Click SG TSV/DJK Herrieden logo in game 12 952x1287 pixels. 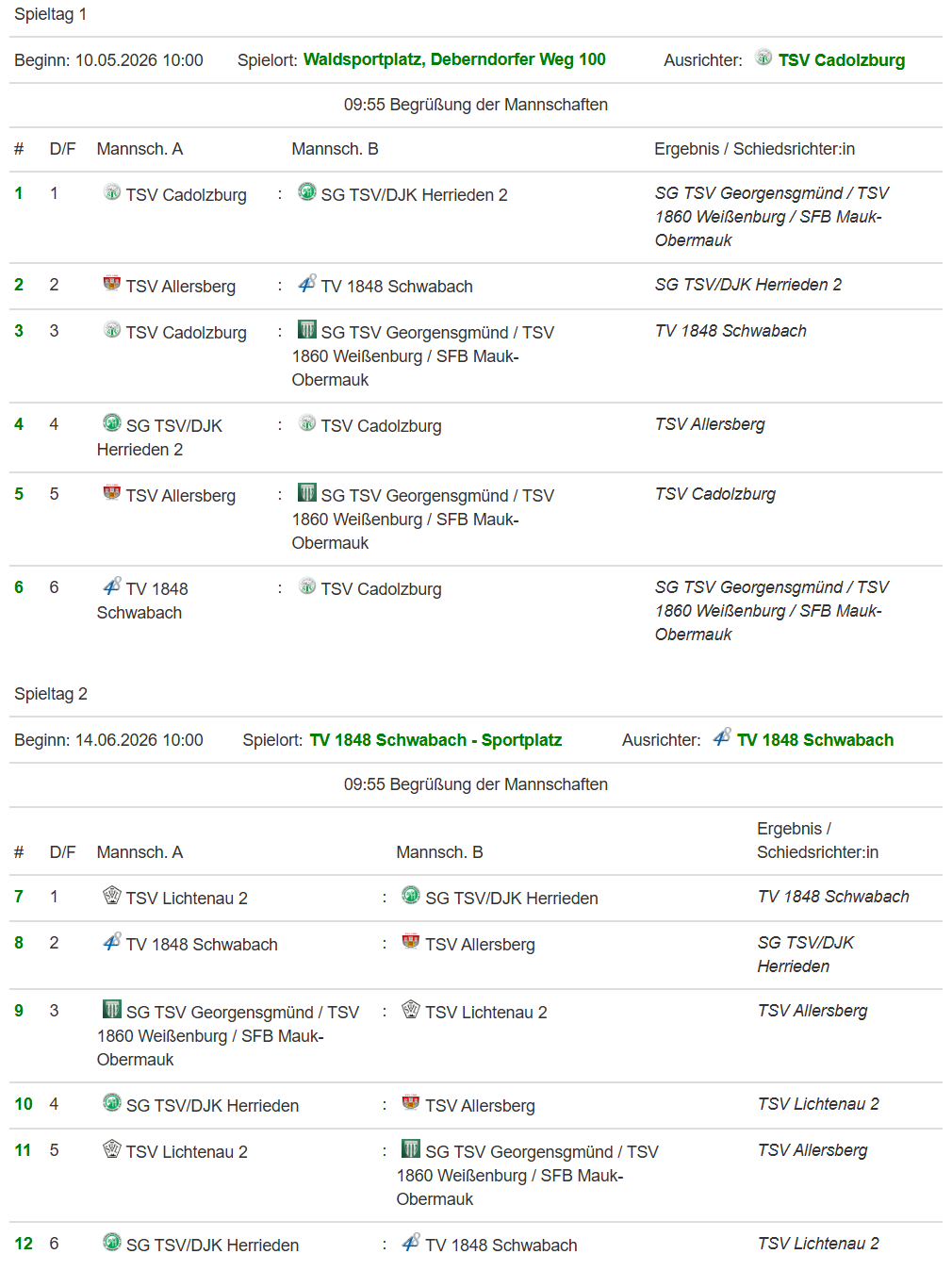tap(112, 1243)
